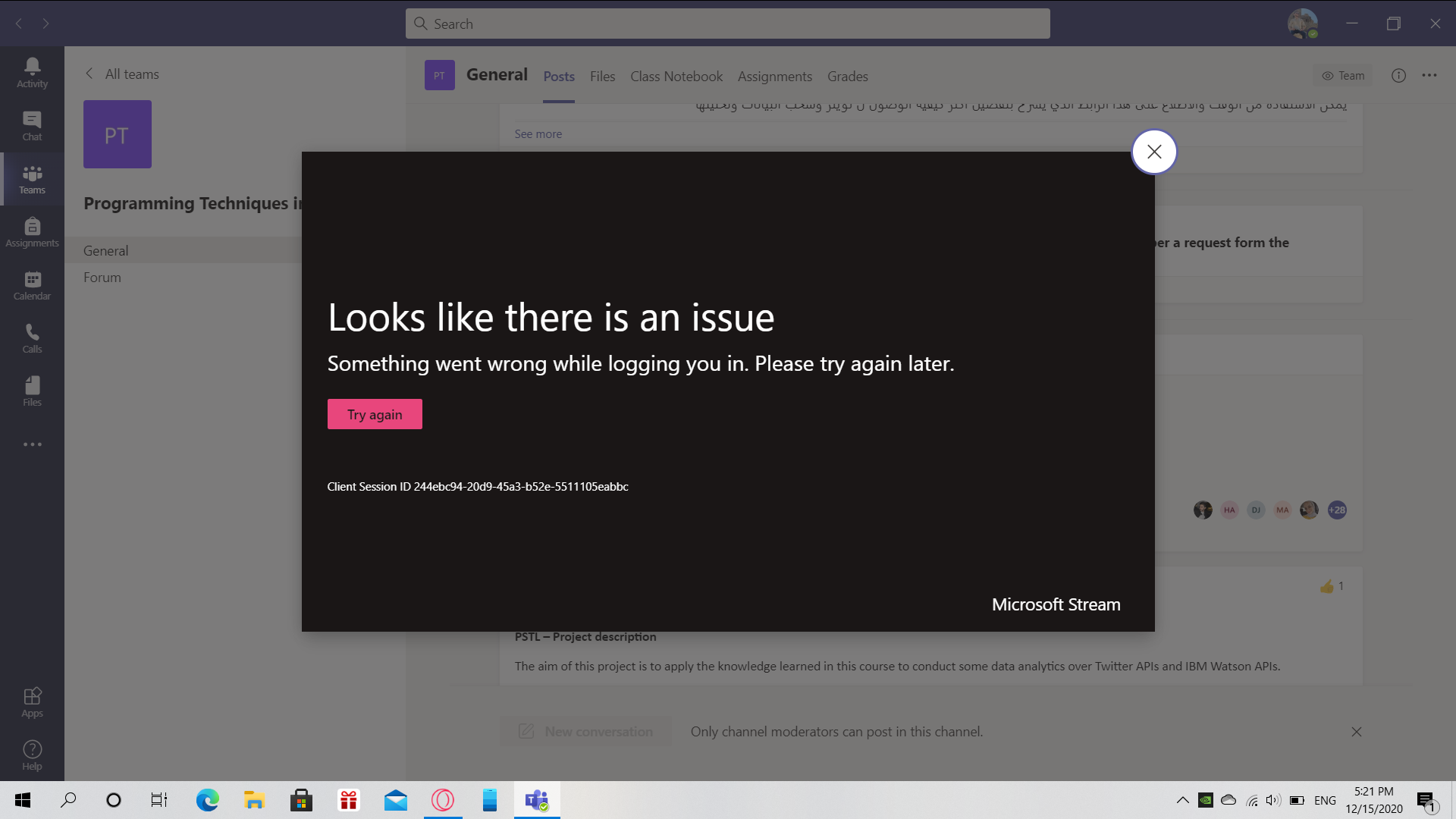This screenshot has height=819, width=1456.
Task: Open Assignments from the left rail
Action: (x=32, y=231)
